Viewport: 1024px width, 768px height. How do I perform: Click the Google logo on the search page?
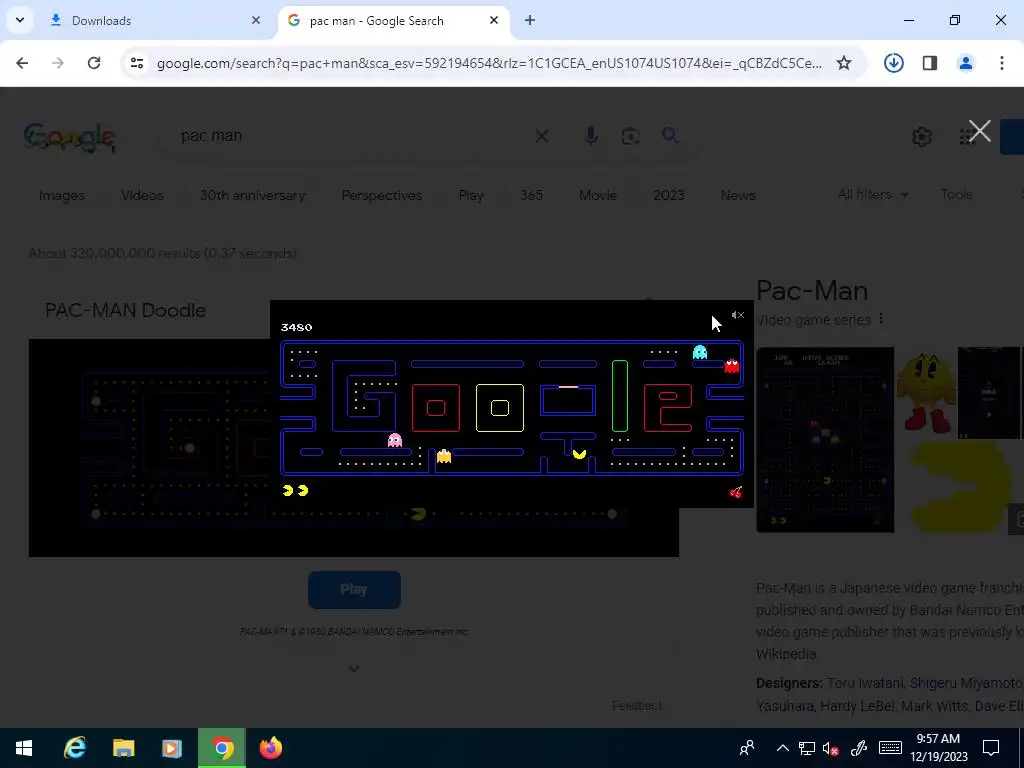pos(70,136)
